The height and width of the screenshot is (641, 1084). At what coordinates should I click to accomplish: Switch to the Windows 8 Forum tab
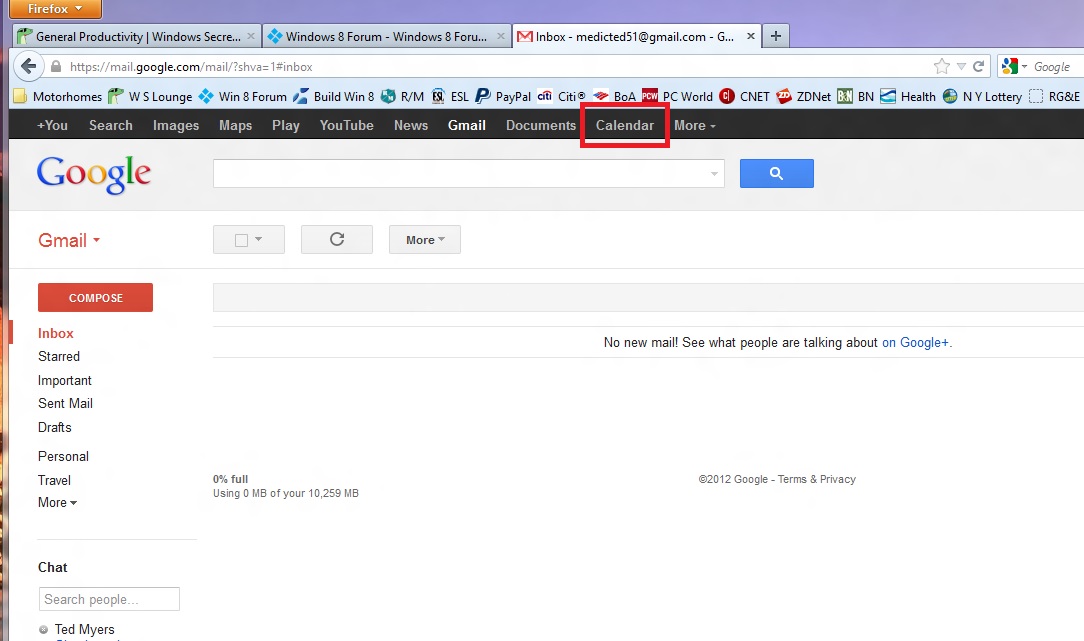tap(387, 36)
